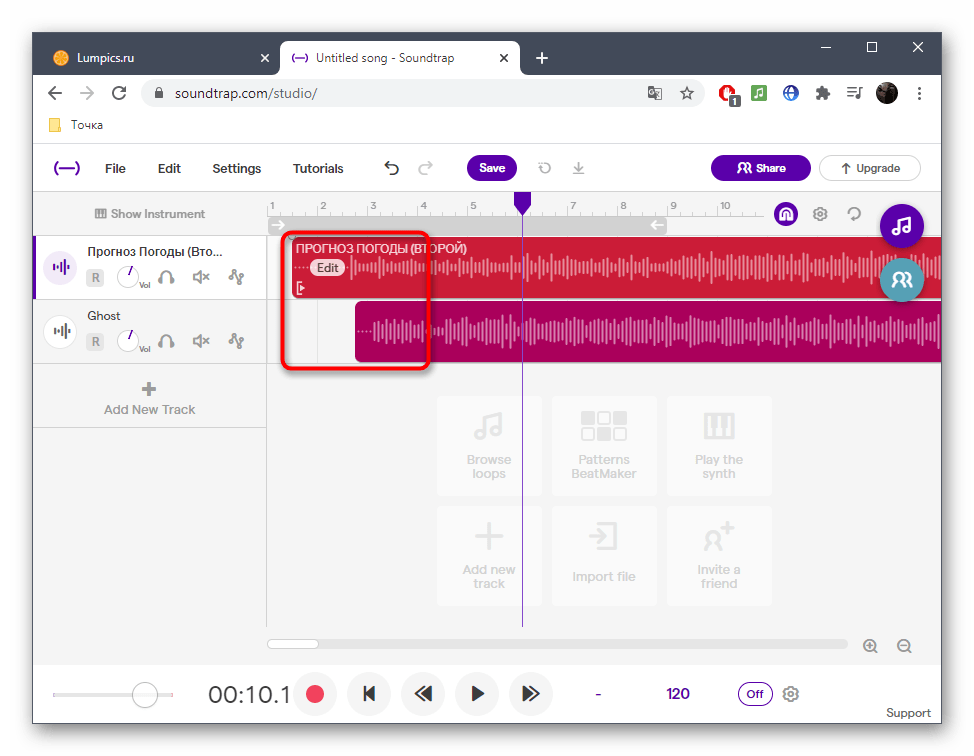The width and height of the screenshot is (974, 756).
Task: Click the region loop handle icon
Action: click(301, 288)
